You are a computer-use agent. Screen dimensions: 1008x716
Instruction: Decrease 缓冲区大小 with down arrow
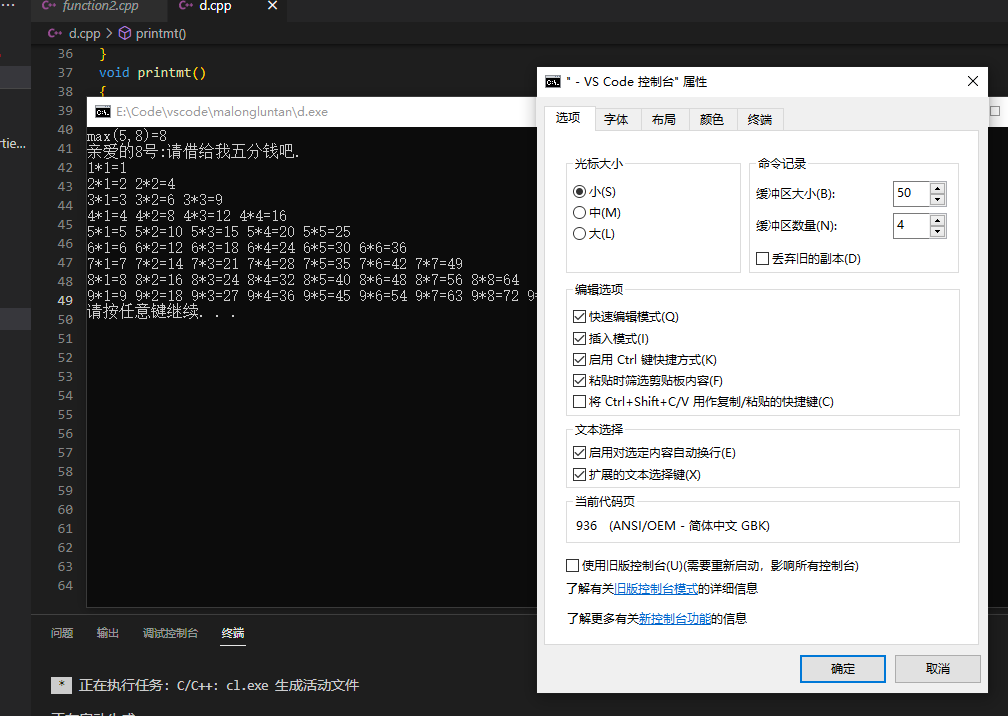point(938,199)
